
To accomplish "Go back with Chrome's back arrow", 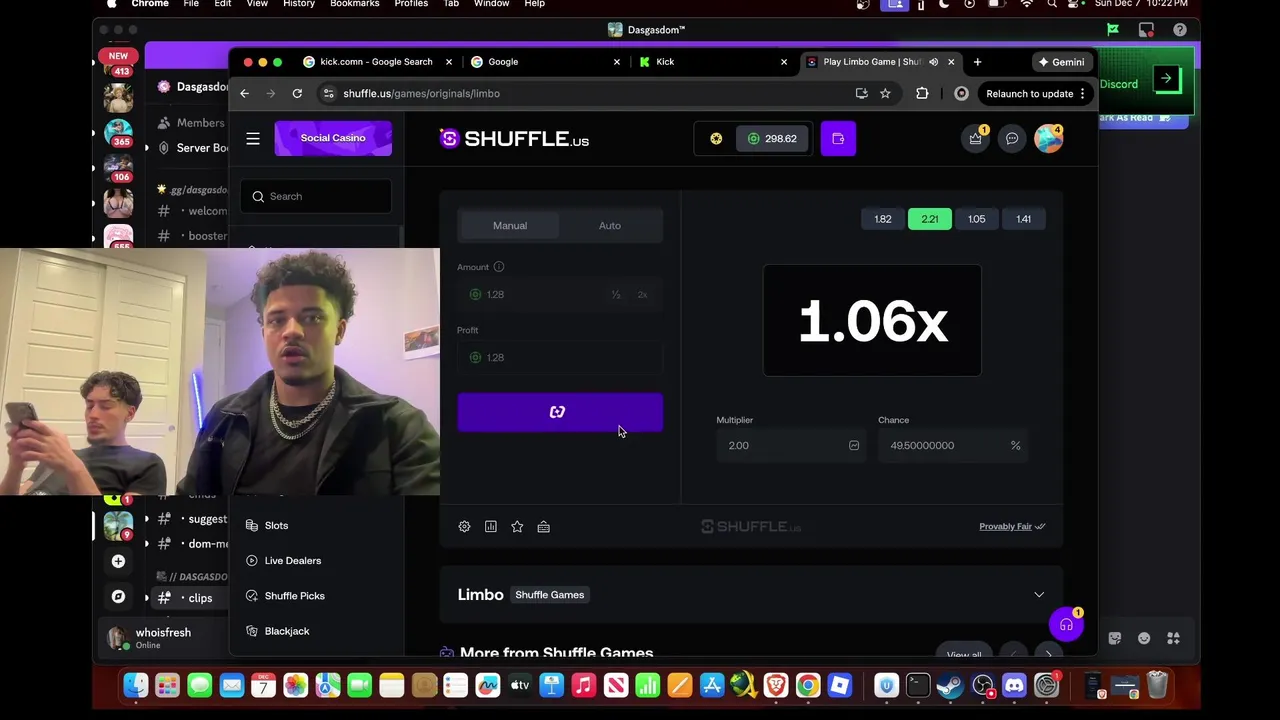I will point(245,93).
